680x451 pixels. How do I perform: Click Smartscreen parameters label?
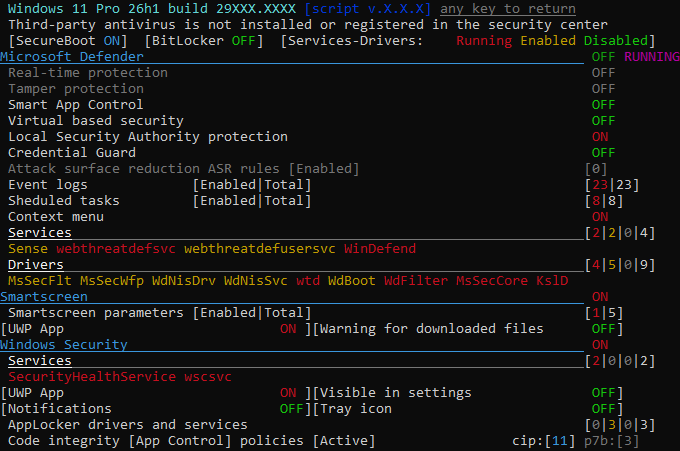click(96, 313)
